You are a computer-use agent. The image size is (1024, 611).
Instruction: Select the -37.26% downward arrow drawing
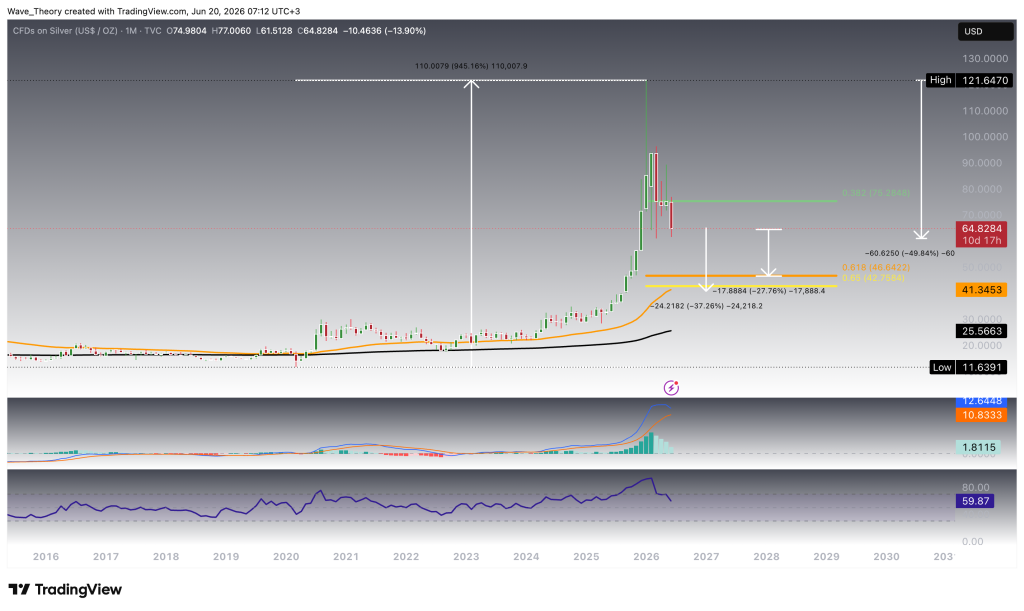(x=705, y=259)
